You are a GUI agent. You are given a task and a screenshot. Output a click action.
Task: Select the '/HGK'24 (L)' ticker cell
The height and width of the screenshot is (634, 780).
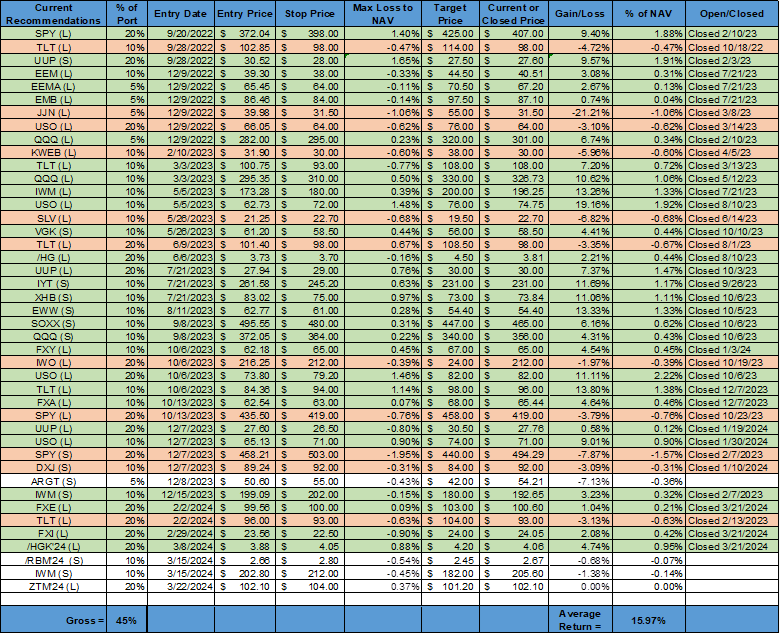[x=53, y=546]
